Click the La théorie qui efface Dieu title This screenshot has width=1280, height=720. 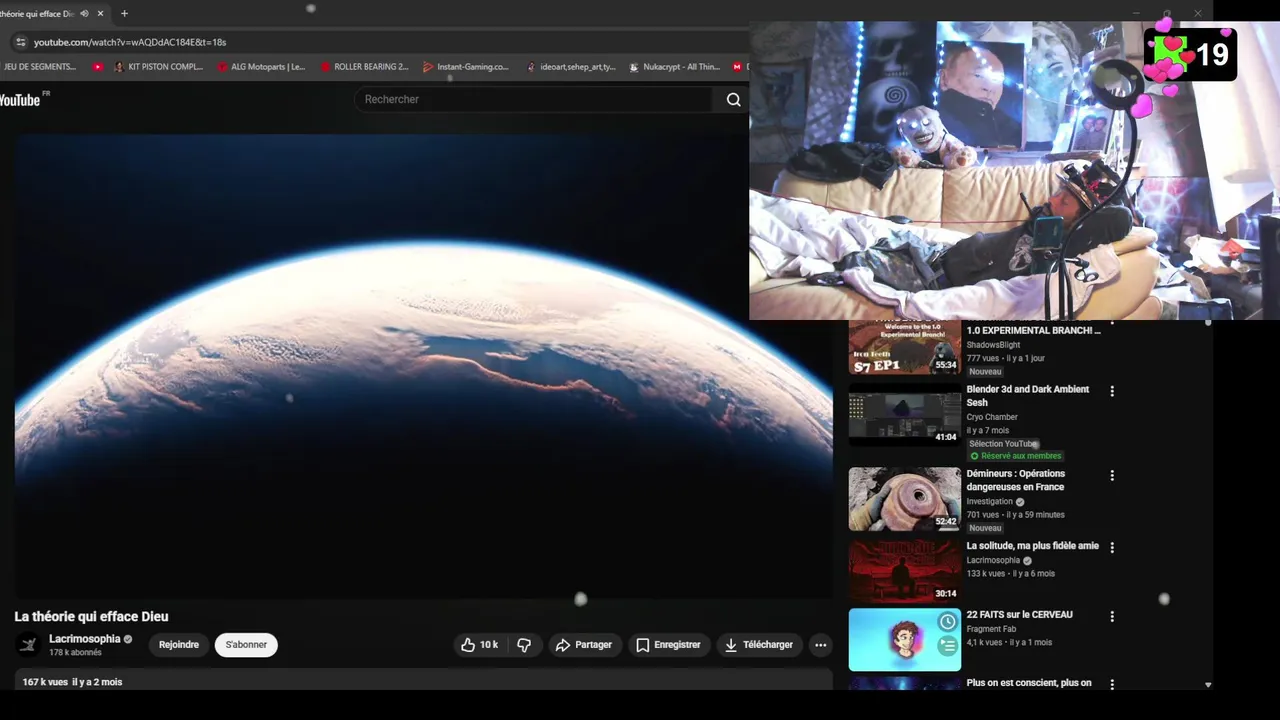(x=91, y=617)
